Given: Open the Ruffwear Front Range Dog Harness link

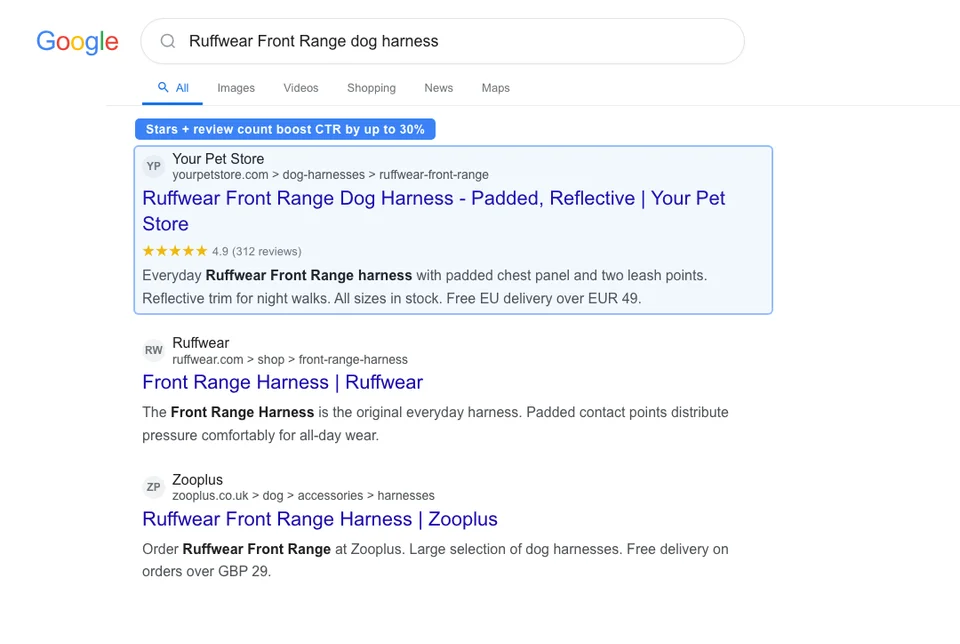Looking at the screenshot, I should tap(433, 199).
